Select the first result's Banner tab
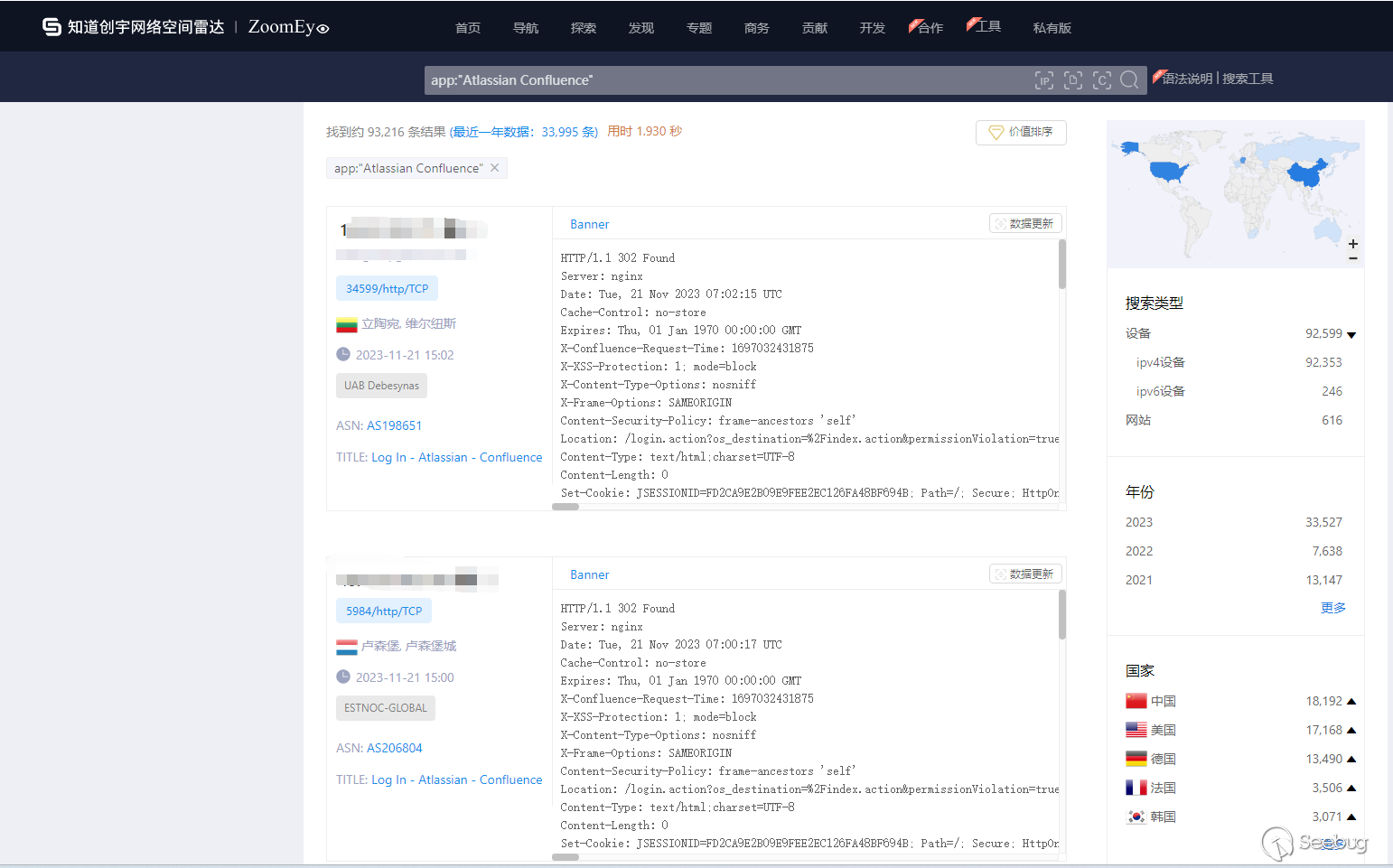Screen dimensions: 1393x868 pyautogui.click(x=590, y=224)
